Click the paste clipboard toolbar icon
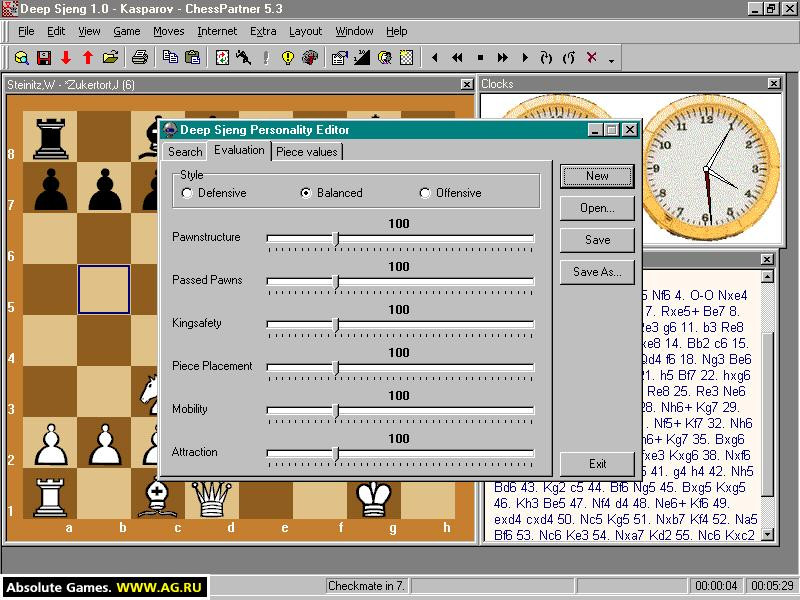800x600 pixels. click(x=192, y=58)
